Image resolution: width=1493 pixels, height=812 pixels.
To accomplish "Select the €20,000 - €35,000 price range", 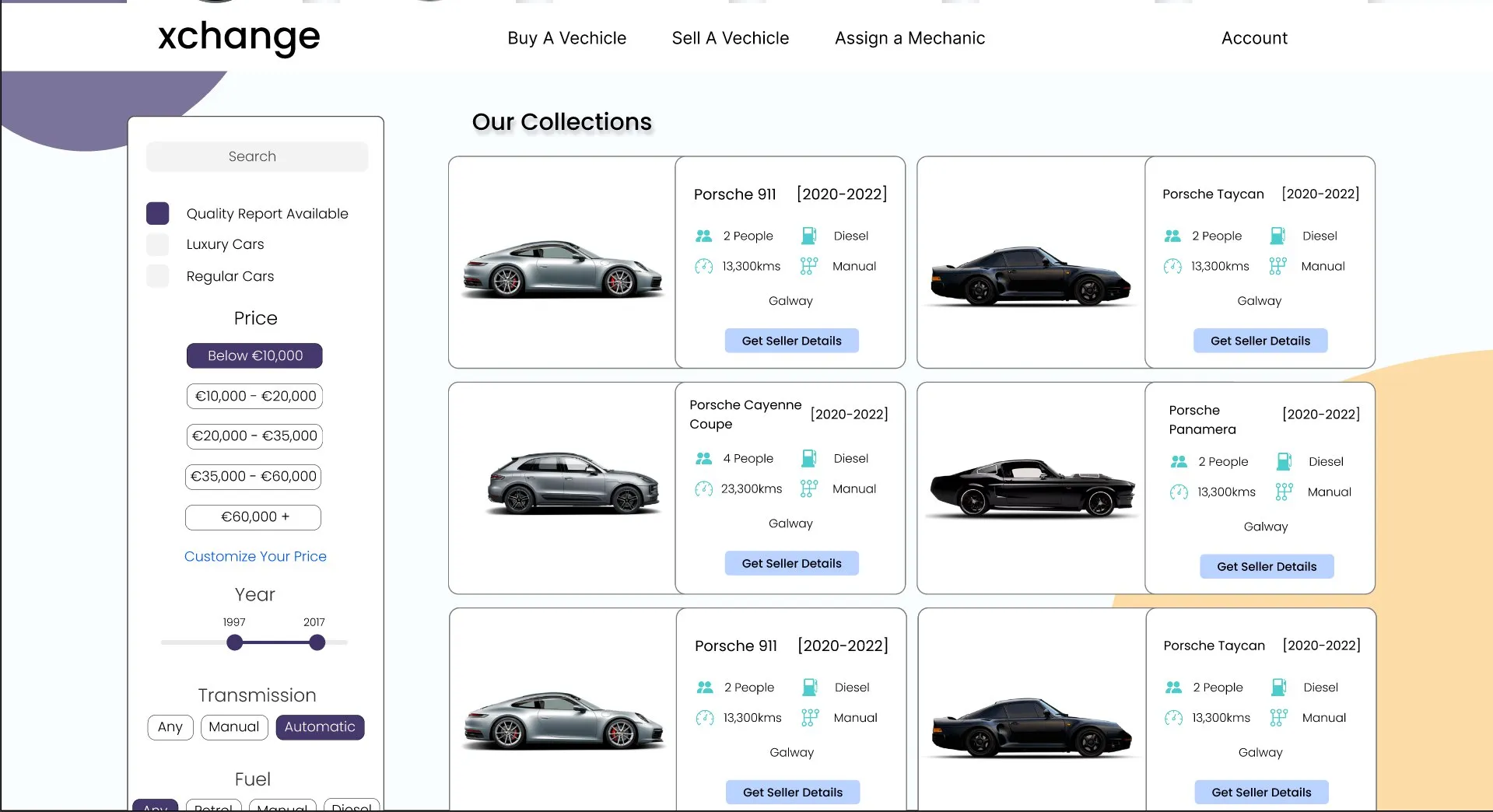I will [254, 436].
